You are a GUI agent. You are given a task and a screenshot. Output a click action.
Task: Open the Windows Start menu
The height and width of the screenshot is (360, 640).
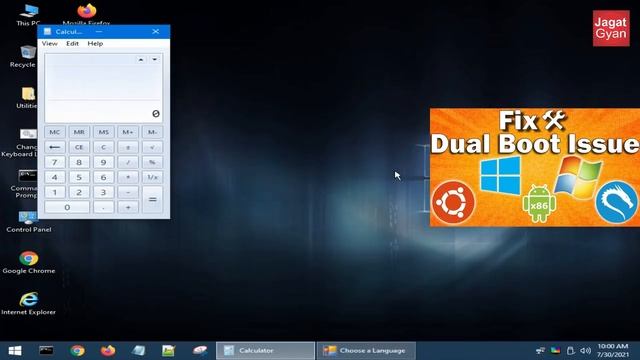15,351
